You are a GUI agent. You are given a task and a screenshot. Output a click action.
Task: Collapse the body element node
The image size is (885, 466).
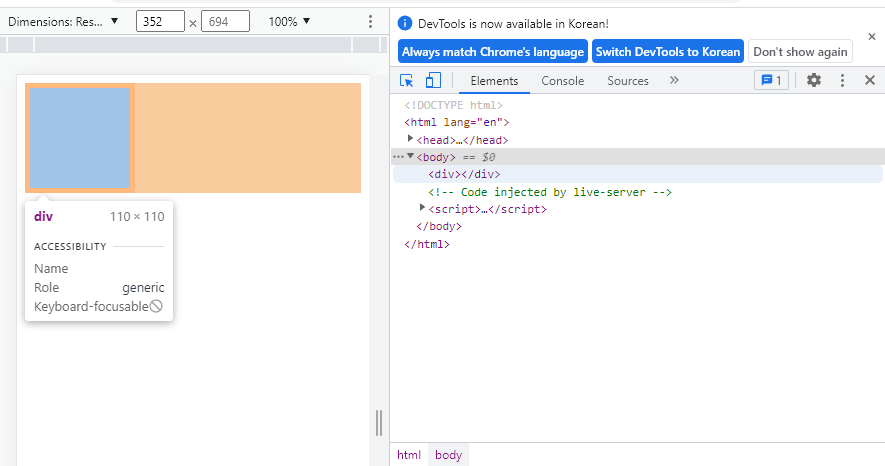pyautogui.click(x=410, y=156)
